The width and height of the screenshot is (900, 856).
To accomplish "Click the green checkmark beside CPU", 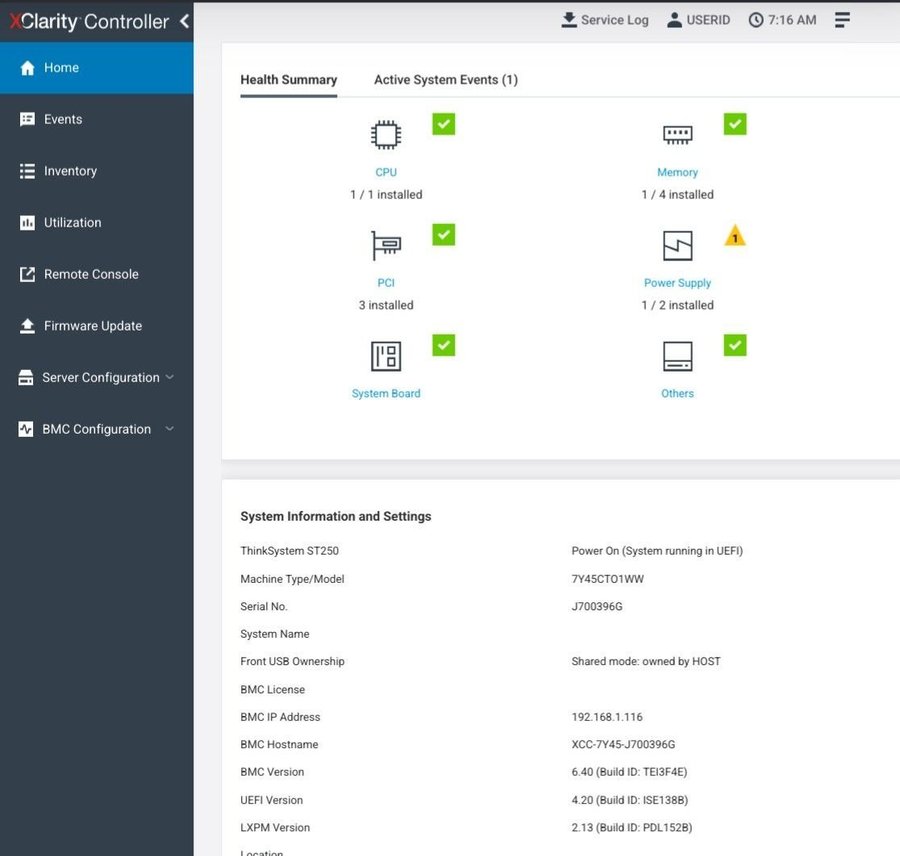I will pos(444,124).
